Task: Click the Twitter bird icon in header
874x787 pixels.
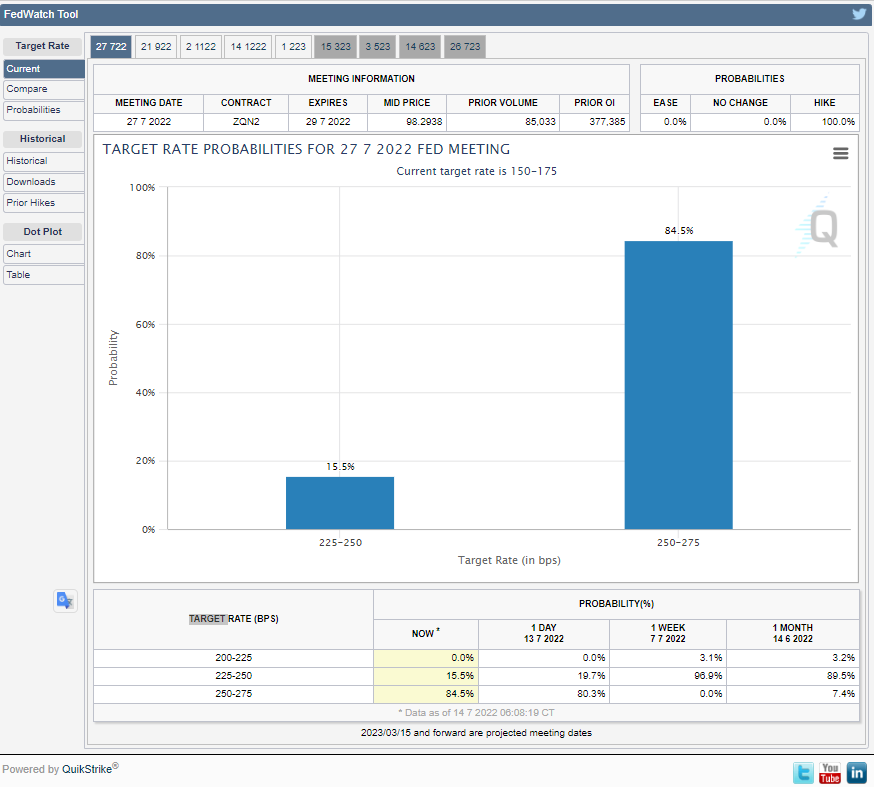Action: pyautogui.click(x=859, y=14)
